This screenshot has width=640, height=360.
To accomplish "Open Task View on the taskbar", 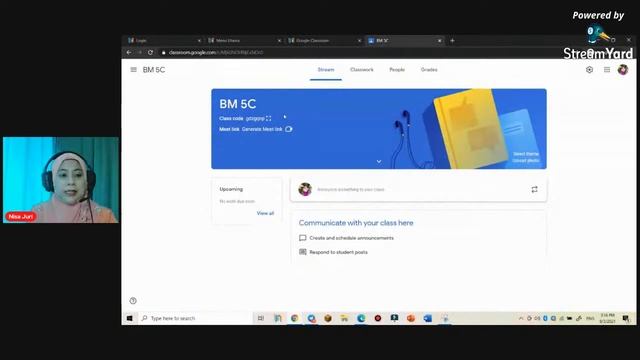I will point(261,318).
